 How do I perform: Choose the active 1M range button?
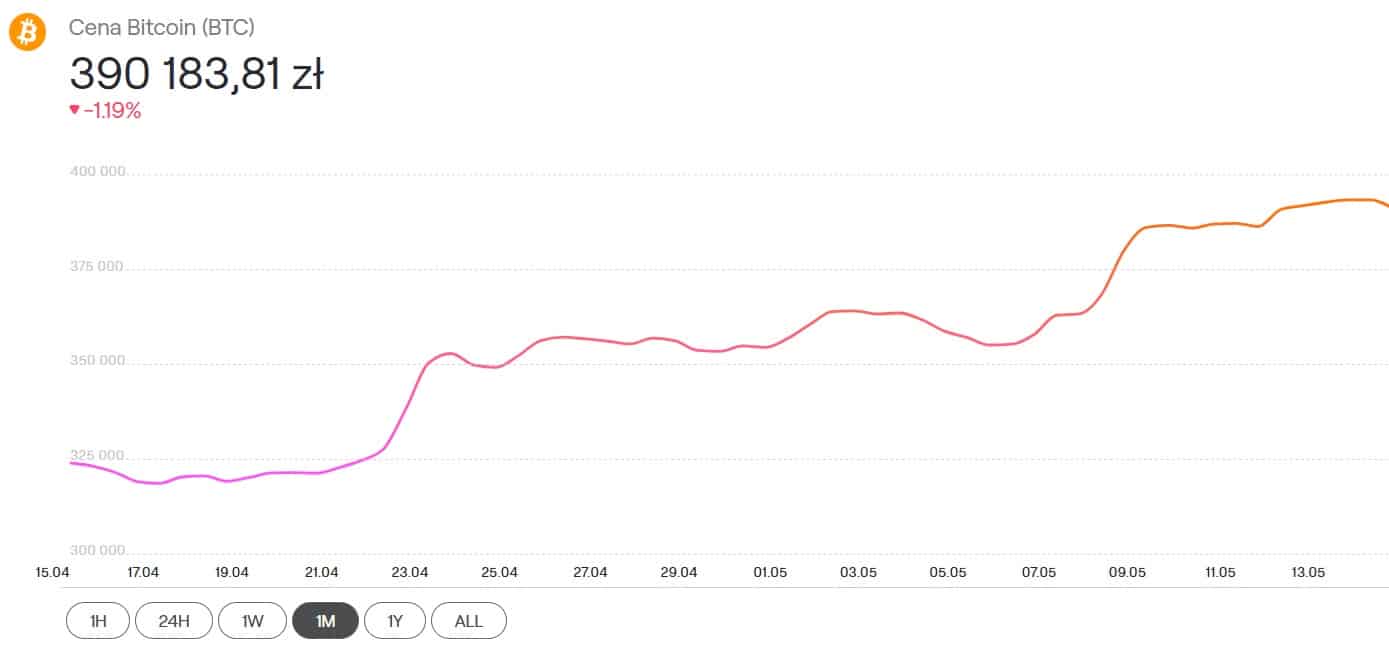pos(325,621)
